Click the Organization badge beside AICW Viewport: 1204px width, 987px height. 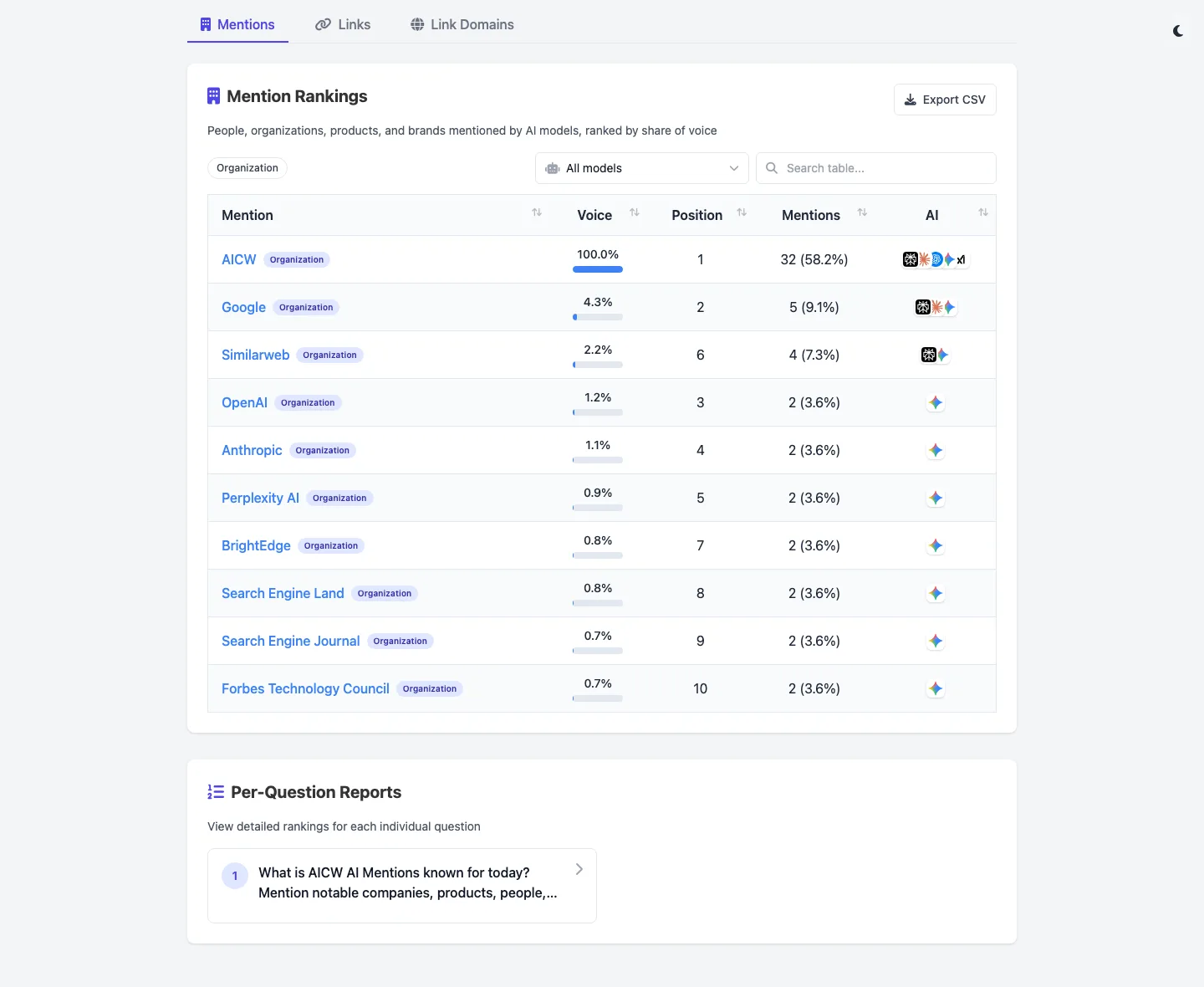pyautogui.click(x=297, y=259)
